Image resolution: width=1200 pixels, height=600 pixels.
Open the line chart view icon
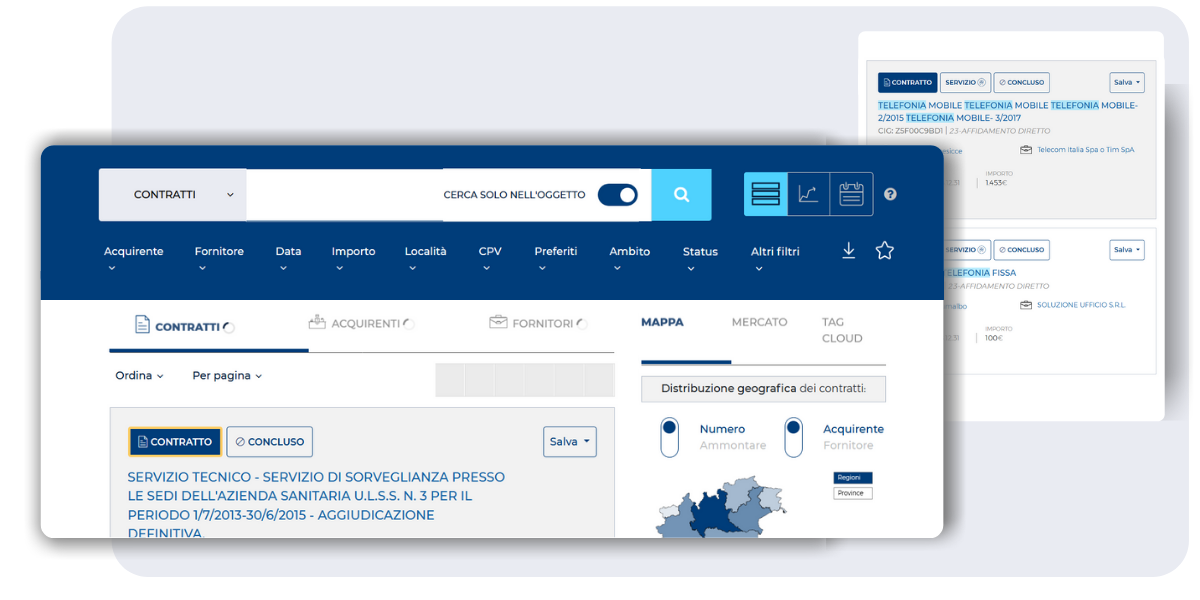coord(808,194)
